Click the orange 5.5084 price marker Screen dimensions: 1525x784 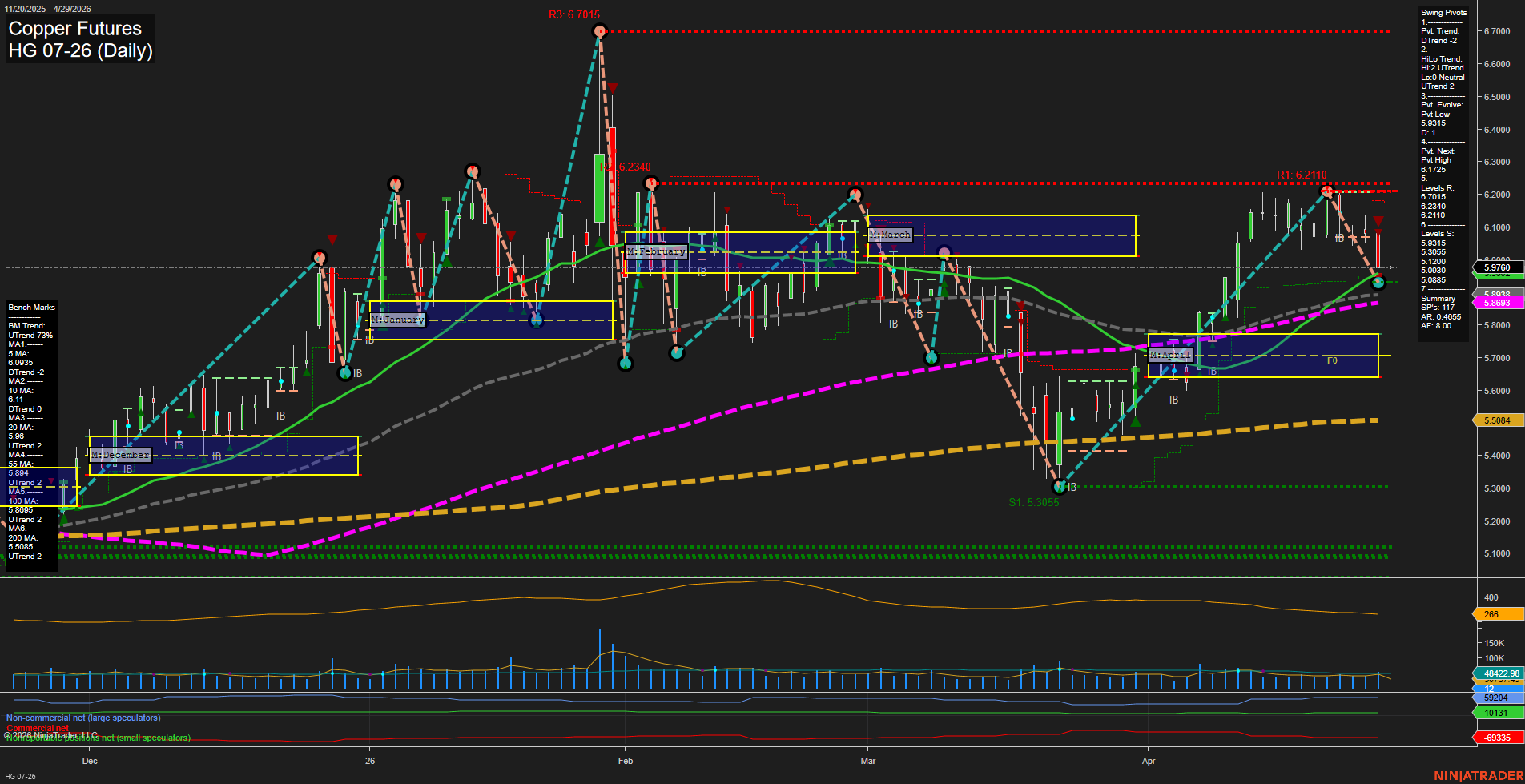point(1497,420)
